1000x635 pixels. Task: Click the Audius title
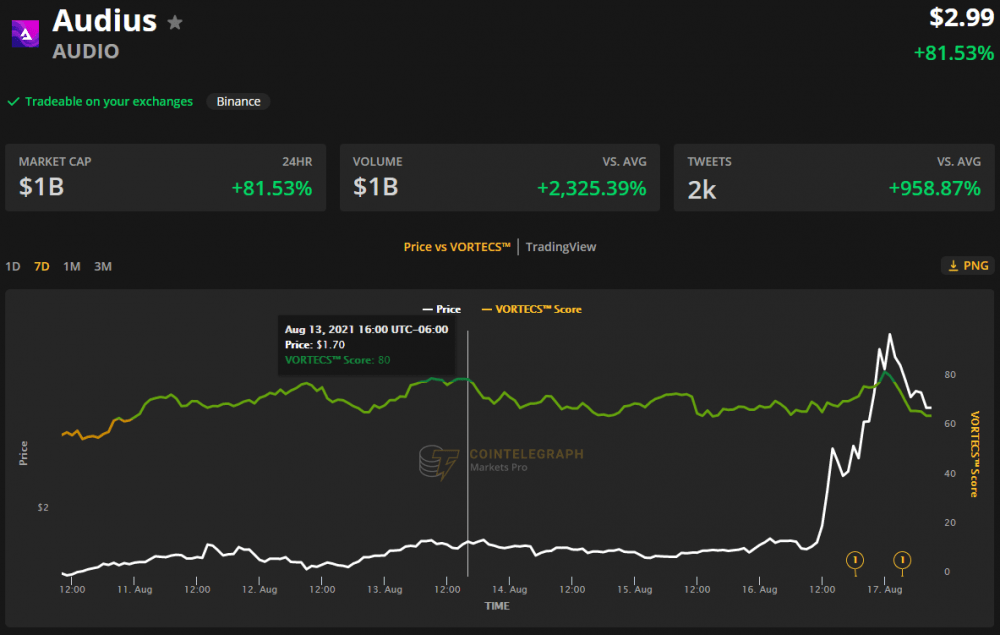105,20
